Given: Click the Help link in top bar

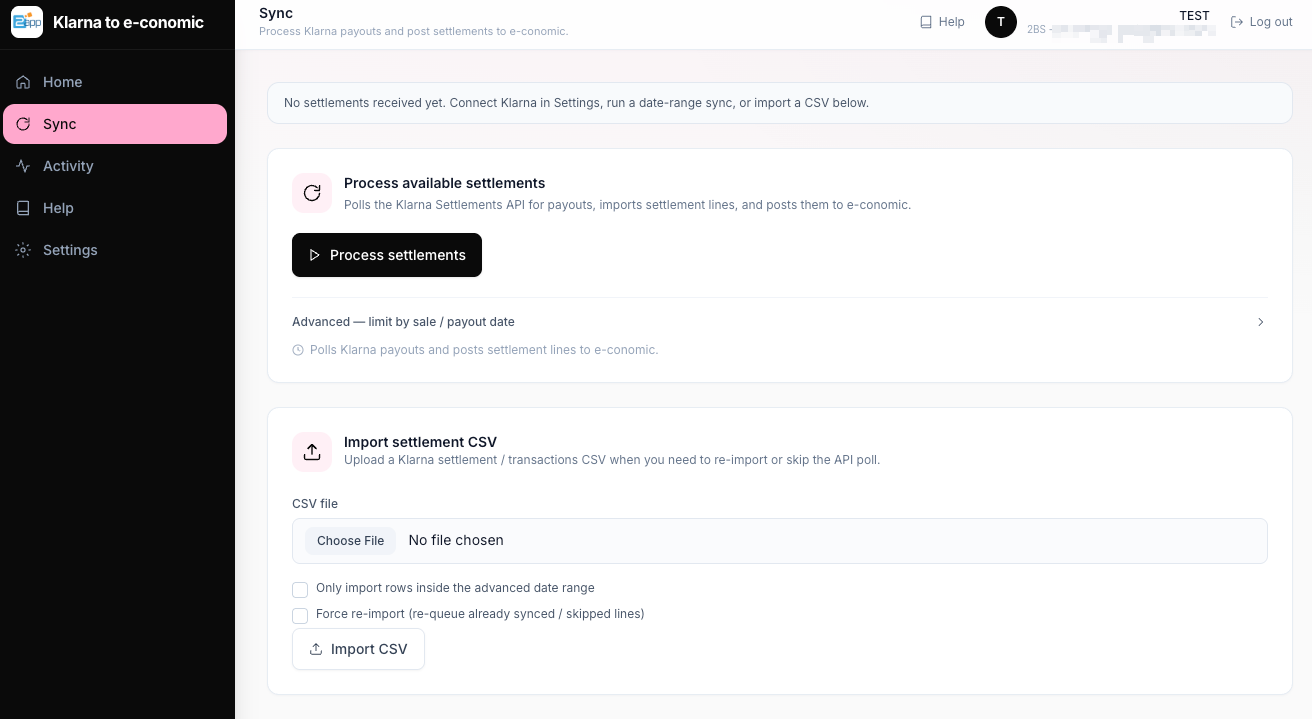Looking at the screenshot, I should (942, 22).
